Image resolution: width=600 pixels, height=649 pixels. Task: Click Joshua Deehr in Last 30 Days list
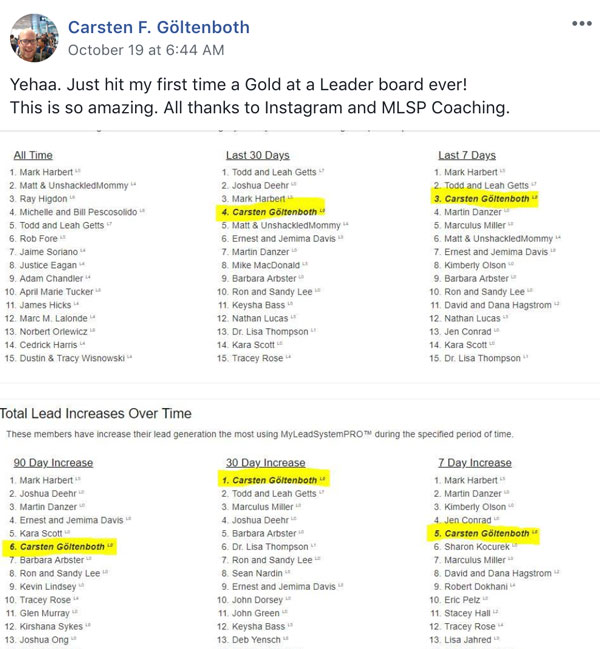(x=260, y=185)
